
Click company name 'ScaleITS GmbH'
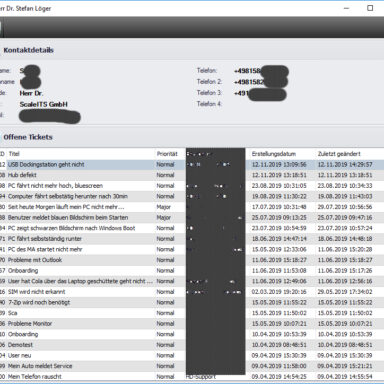[43, 104]
